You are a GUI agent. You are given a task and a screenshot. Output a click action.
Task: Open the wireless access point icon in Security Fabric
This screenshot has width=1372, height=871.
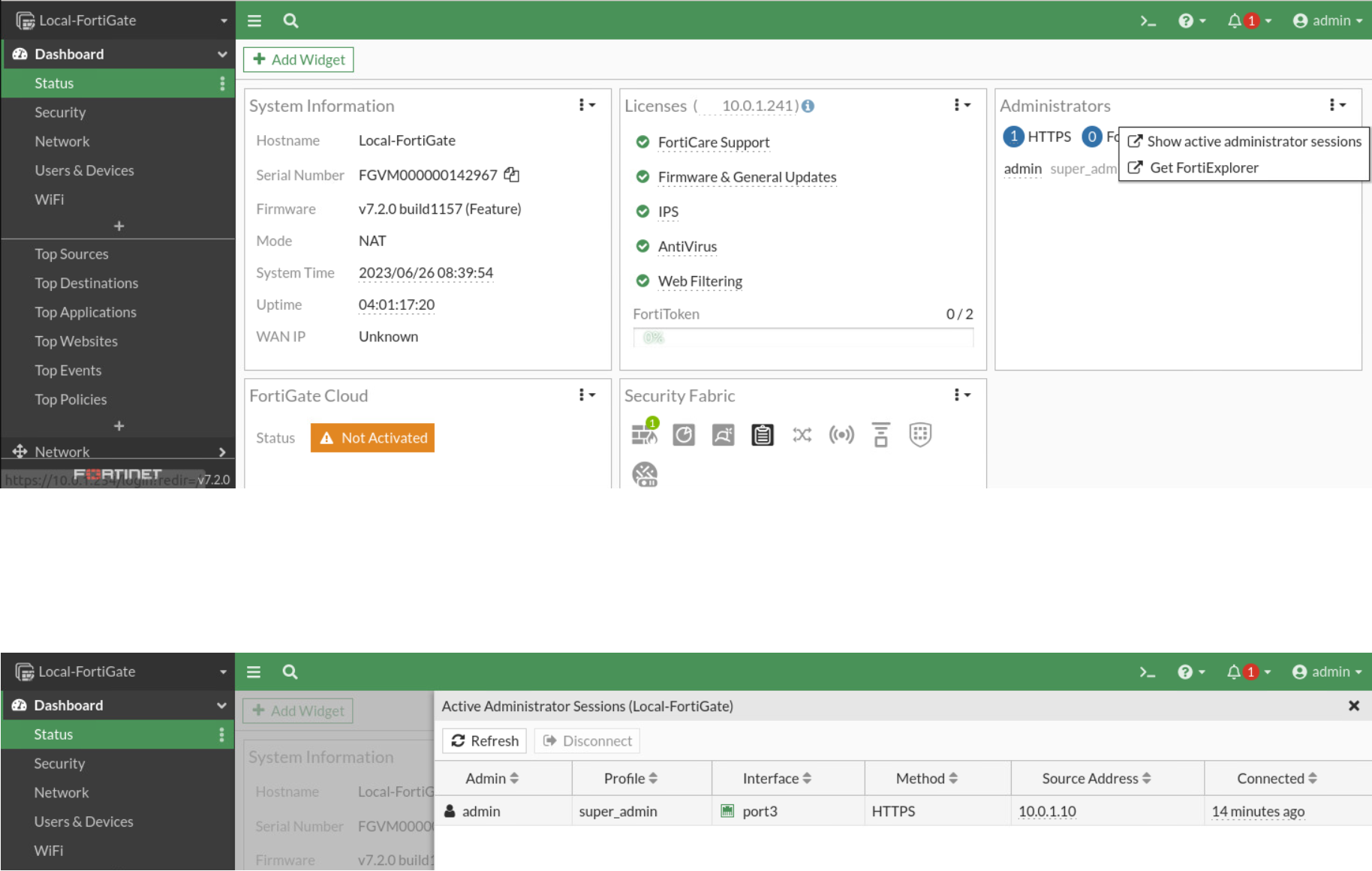[841, 434]
